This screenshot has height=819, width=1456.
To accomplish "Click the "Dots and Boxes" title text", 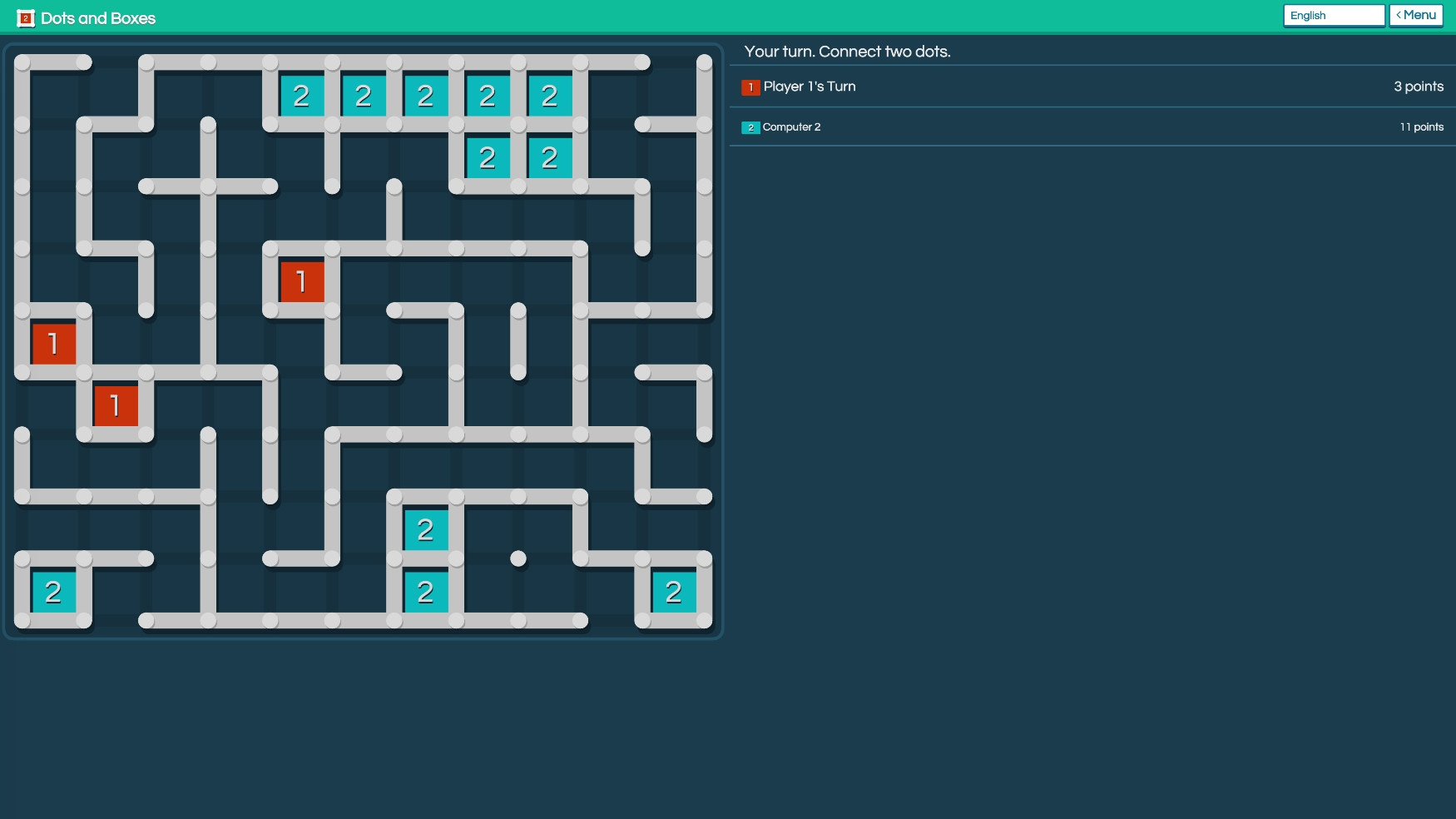I will 98,18.
